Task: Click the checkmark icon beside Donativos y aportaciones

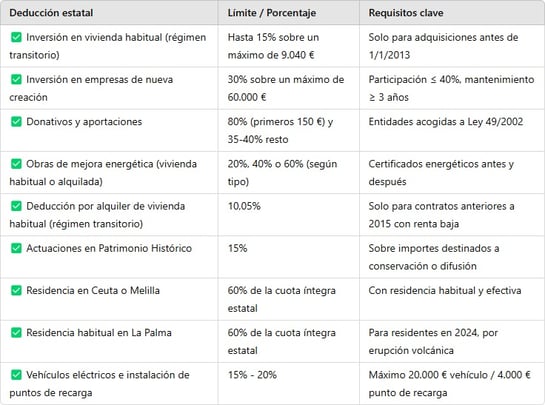Action: pyautogui.click(x=16, y=121)
